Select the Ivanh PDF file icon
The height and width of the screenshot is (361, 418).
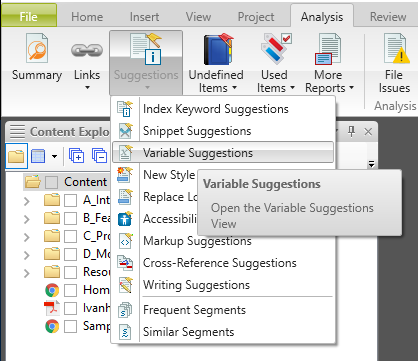[52, 308]
